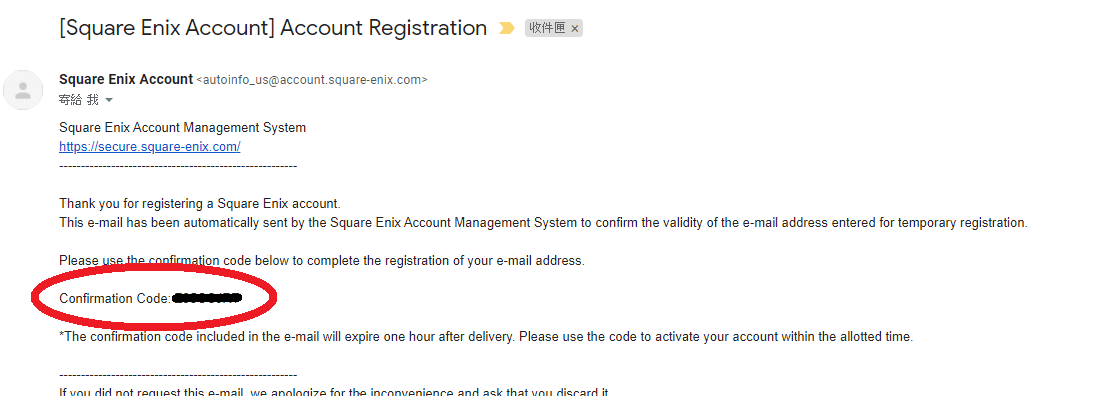Click the Square Enix Account Management System heading line
This screenshot has width=1105, height=396.
point(183,128)
